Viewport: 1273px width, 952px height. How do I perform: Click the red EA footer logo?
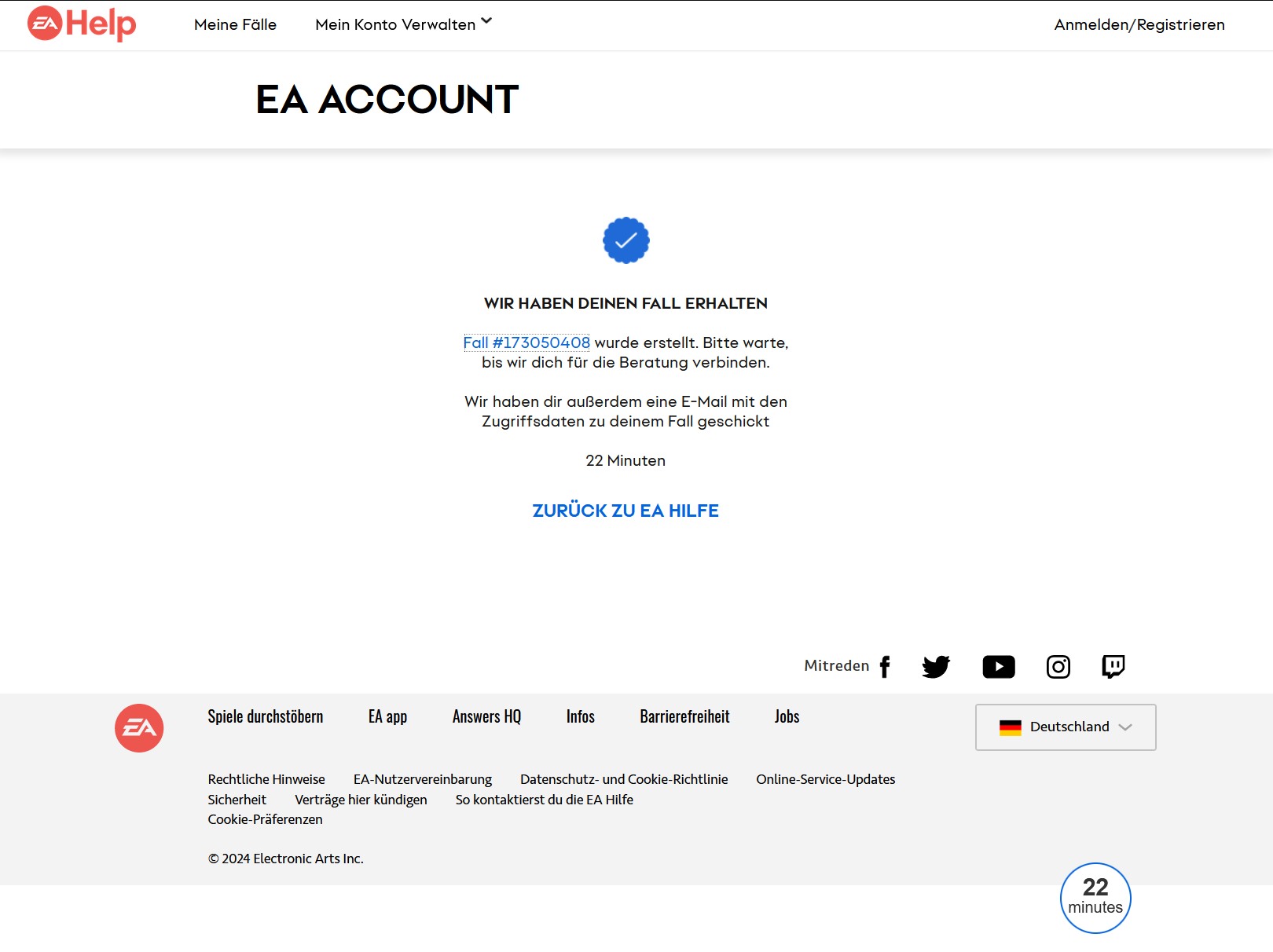(x=139, y=728)
